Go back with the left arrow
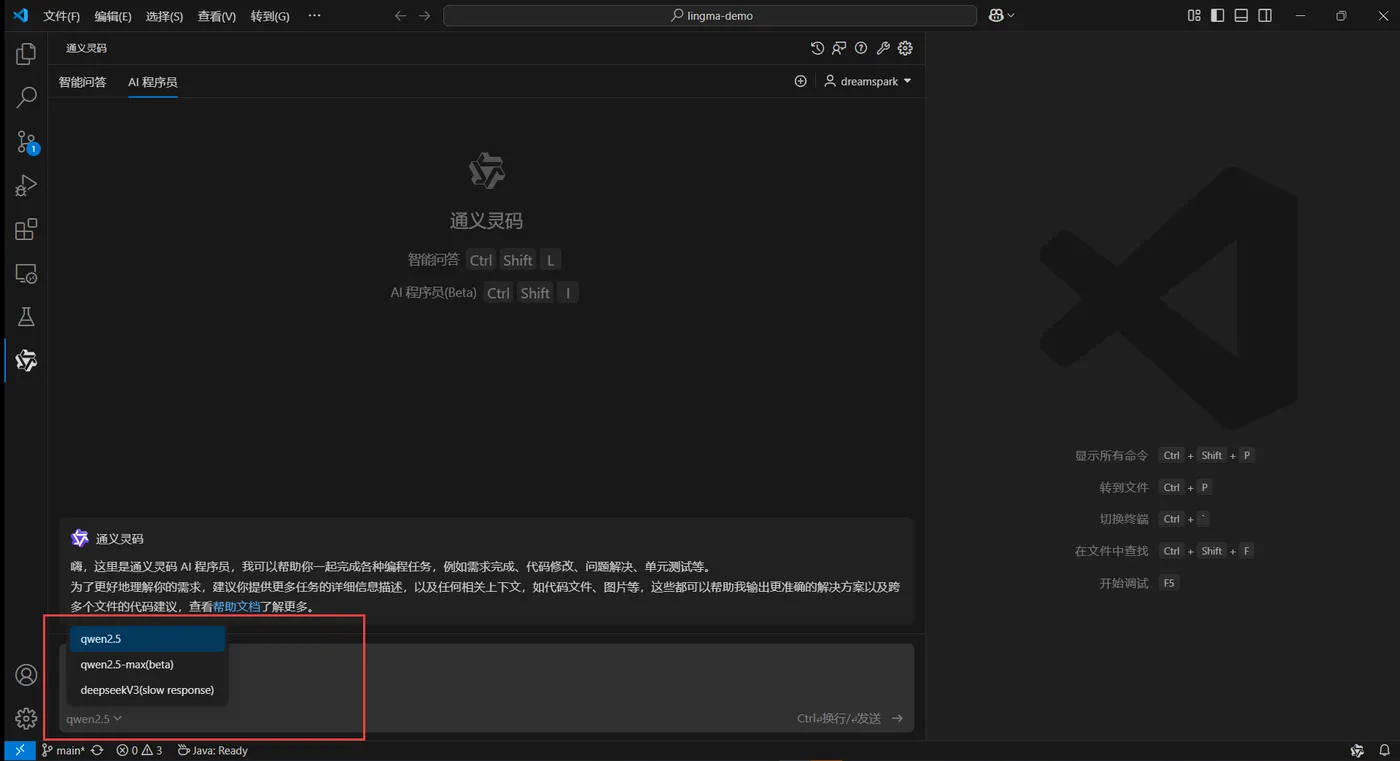 401,16
